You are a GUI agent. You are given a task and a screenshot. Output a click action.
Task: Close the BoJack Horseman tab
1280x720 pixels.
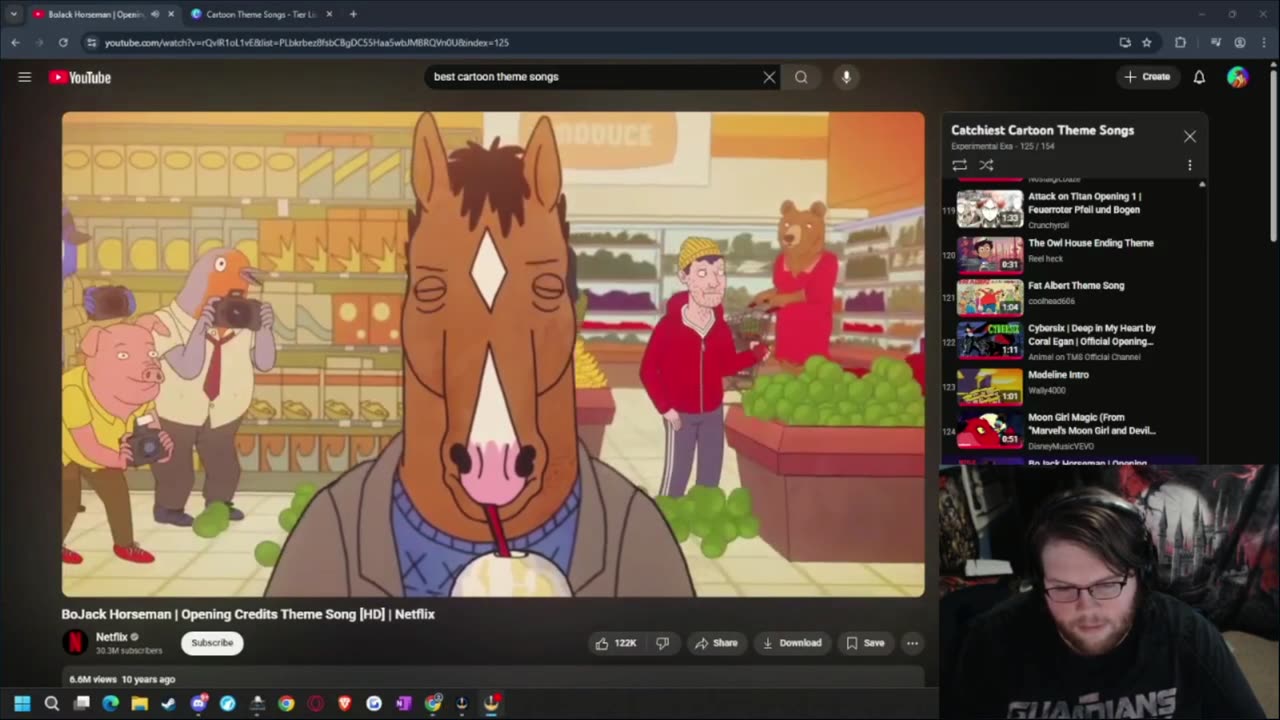171,14
